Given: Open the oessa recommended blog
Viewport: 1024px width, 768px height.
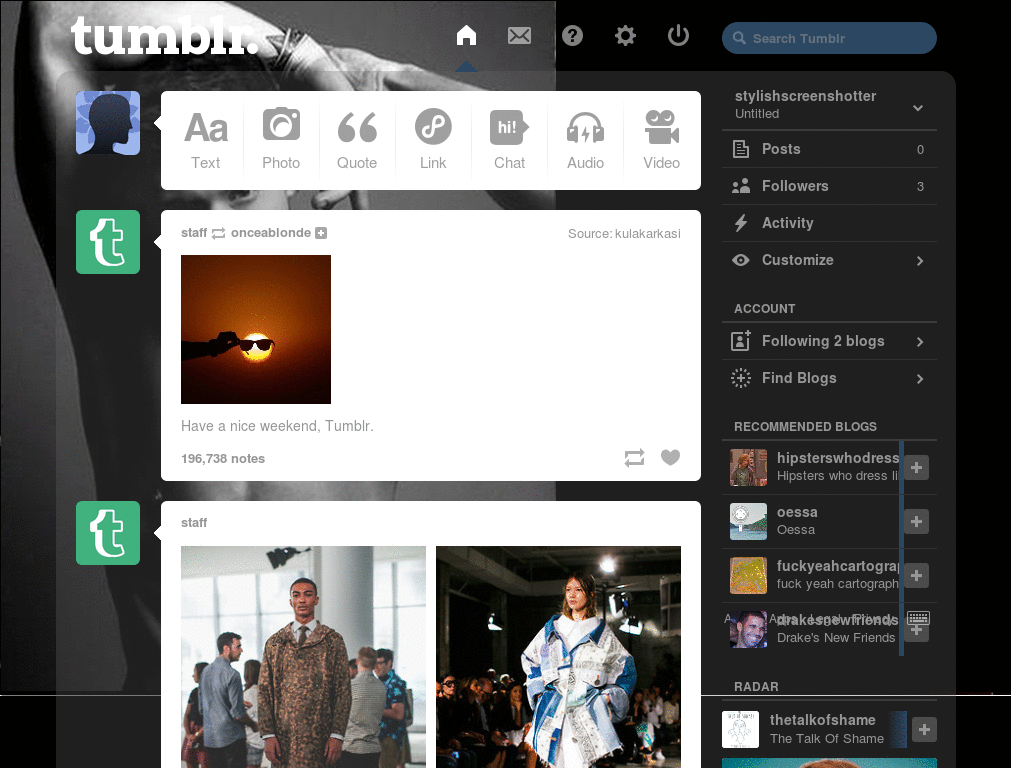Looking at the screenshot, I should (797, 512).
